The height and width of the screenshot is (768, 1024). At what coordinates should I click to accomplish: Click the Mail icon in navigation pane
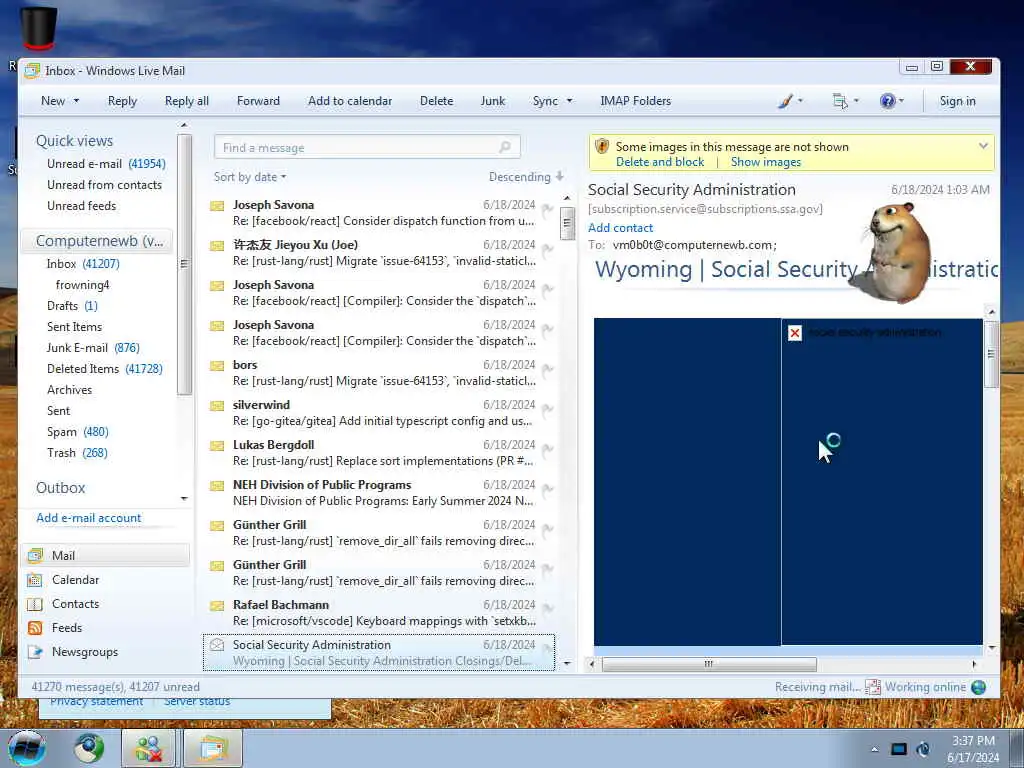tap(35, 555)
